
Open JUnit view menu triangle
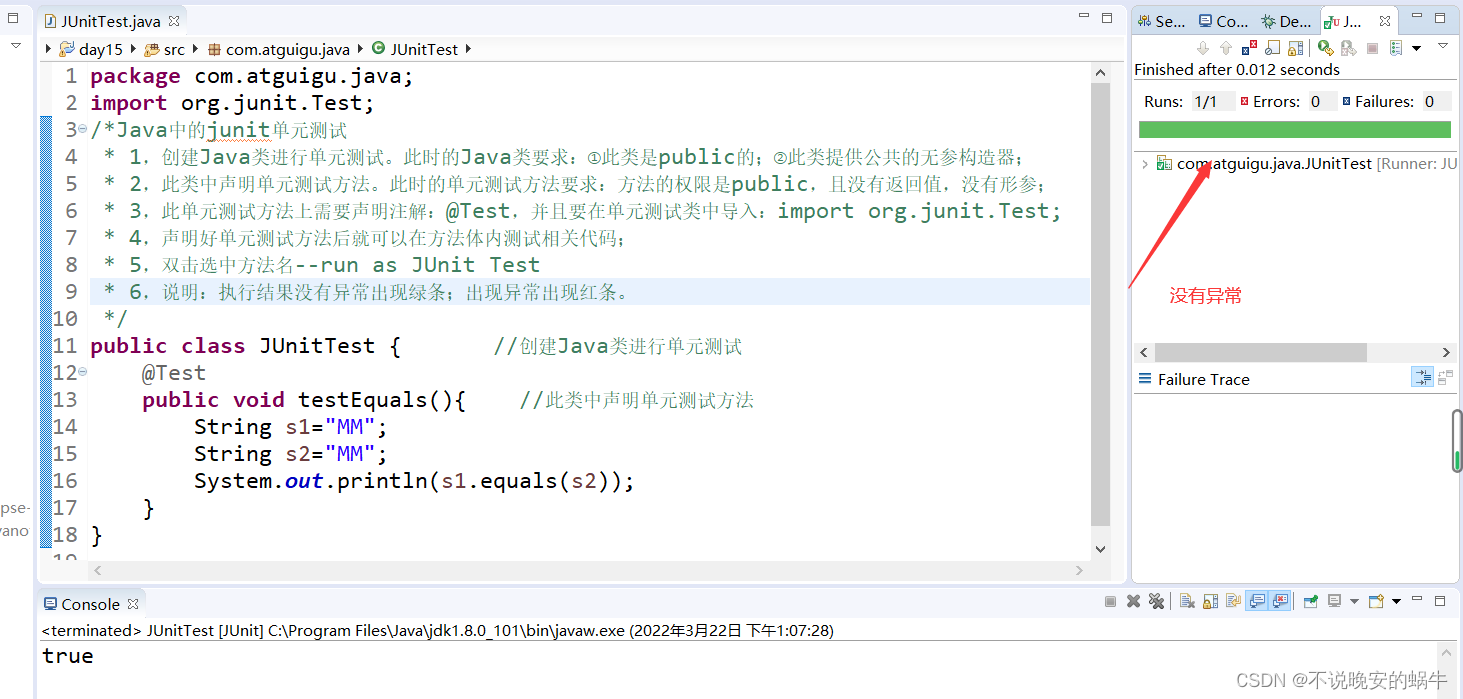1443,46
